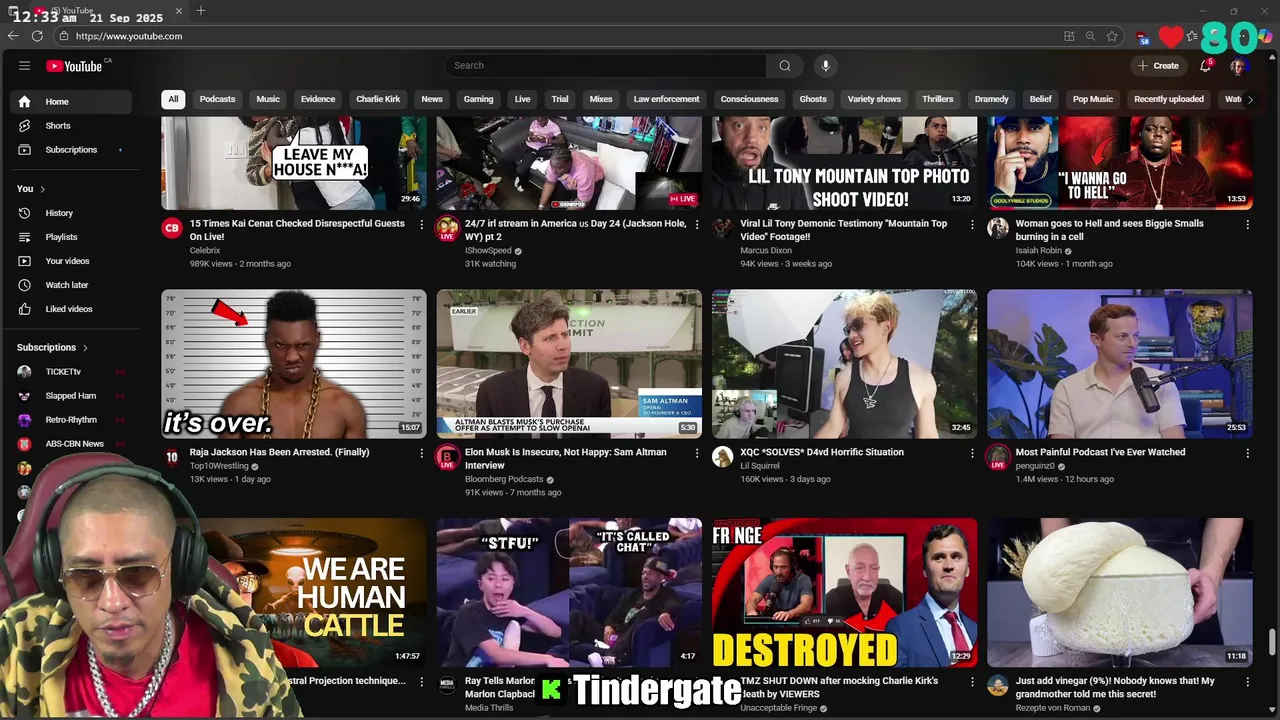1280x720 pixels.
Task: Open options for Just add vinegar video
Action: (x=1247, y=682)
